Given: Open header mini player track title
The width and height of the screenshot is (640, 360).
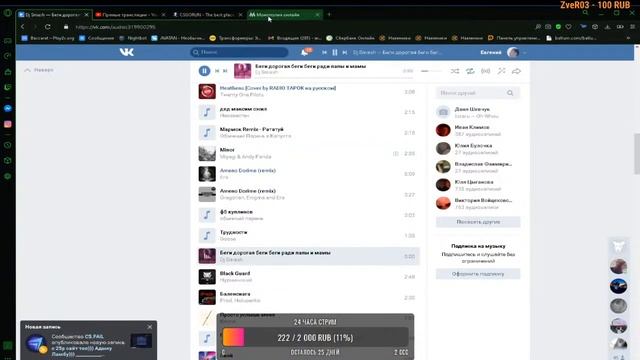Looking at the screenshot, I should tap(397, 52).
